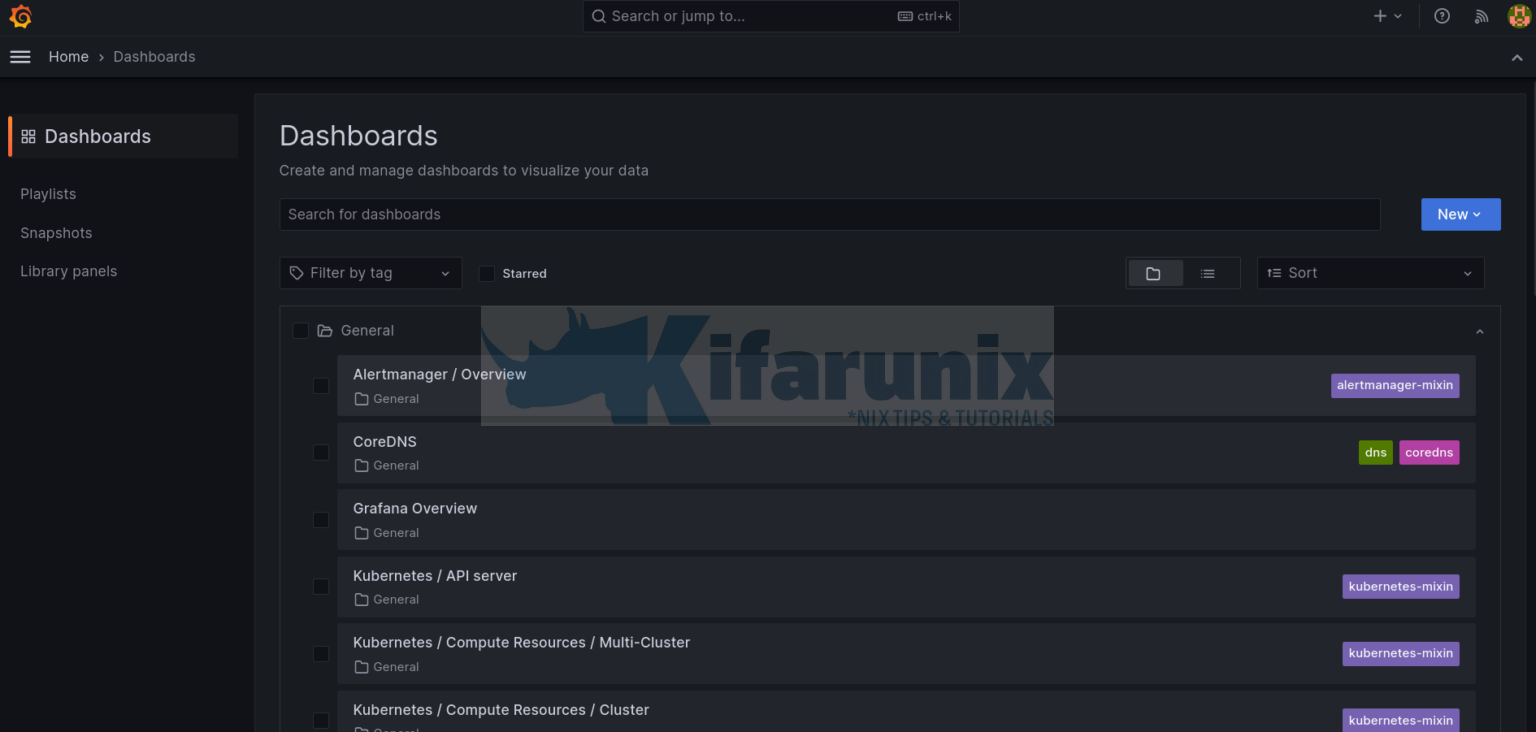Image resolution: width=1536 pixels, height=732 pixels.
Task: Click the news feed icon
Action: [1481, 16]
